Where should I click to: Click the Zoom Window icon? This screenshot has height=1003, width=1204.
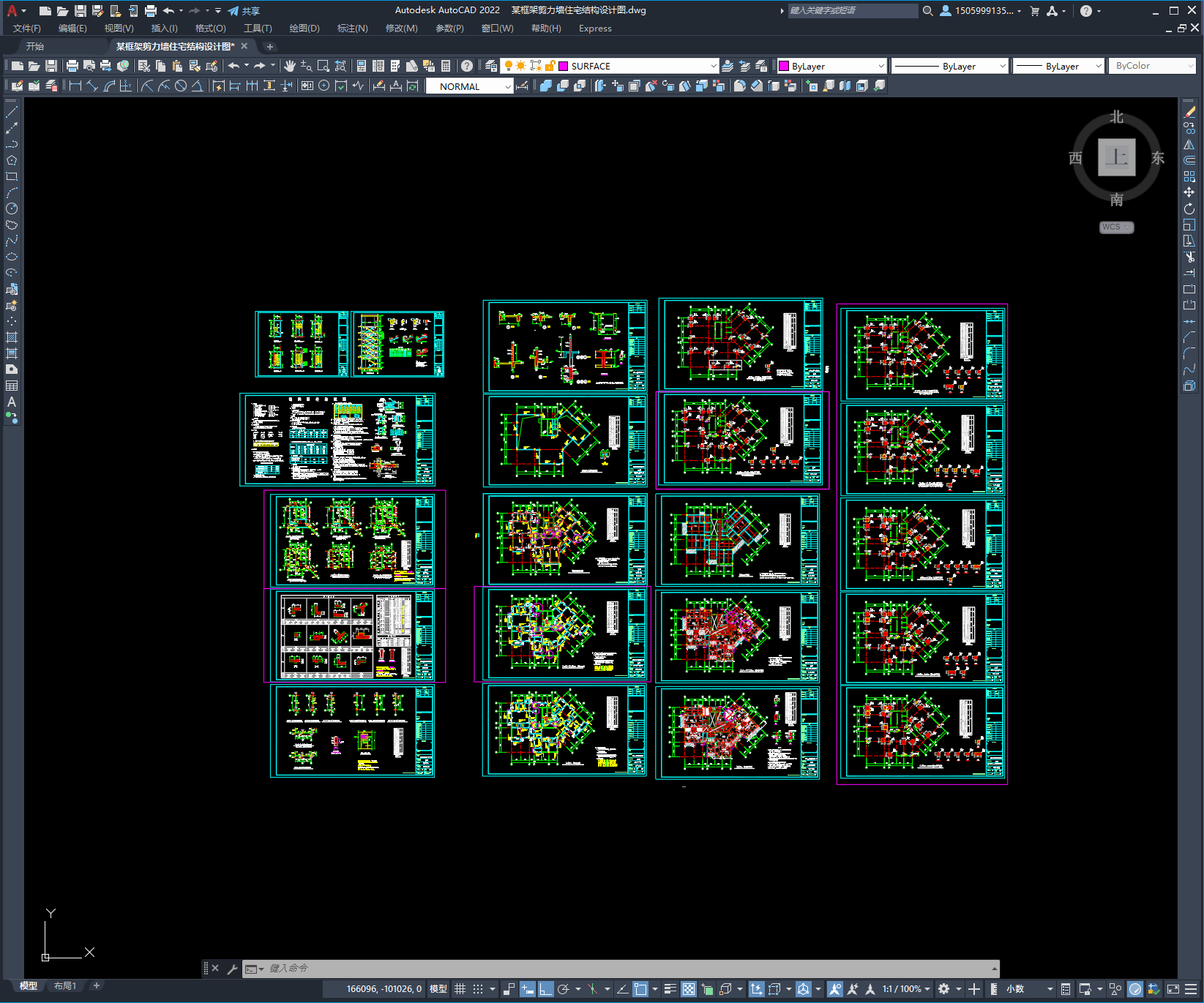coord(324,66)
